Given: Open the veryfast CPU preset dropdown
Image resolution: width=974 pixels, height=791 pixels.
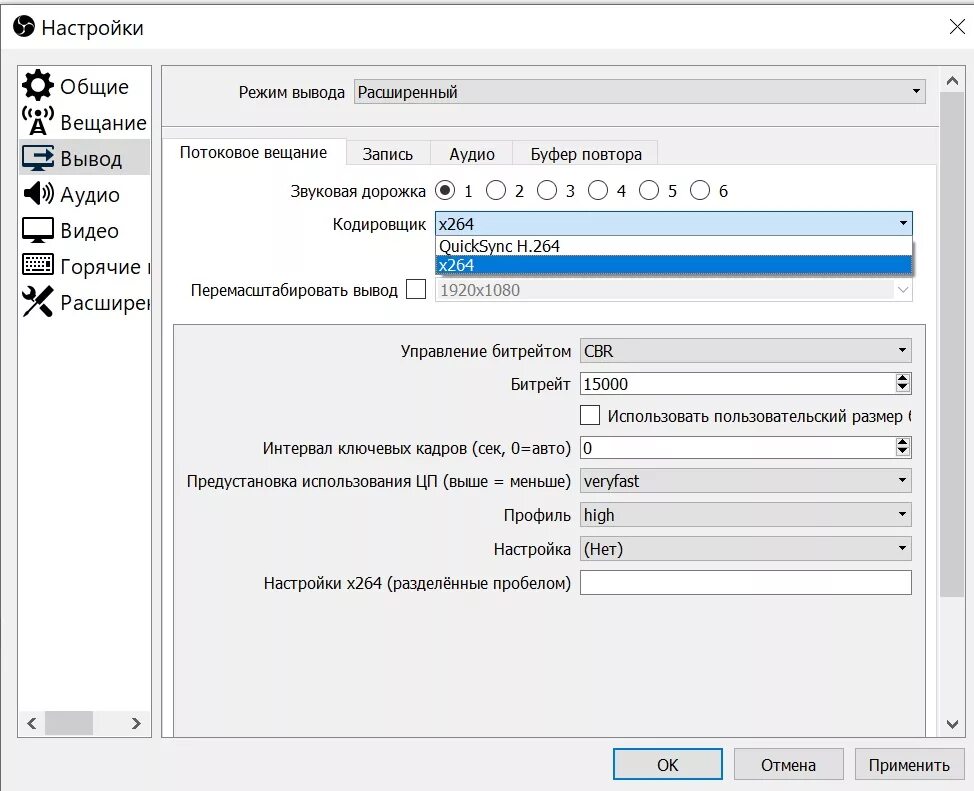Looking at the screenshot, I should pos(745,481).
